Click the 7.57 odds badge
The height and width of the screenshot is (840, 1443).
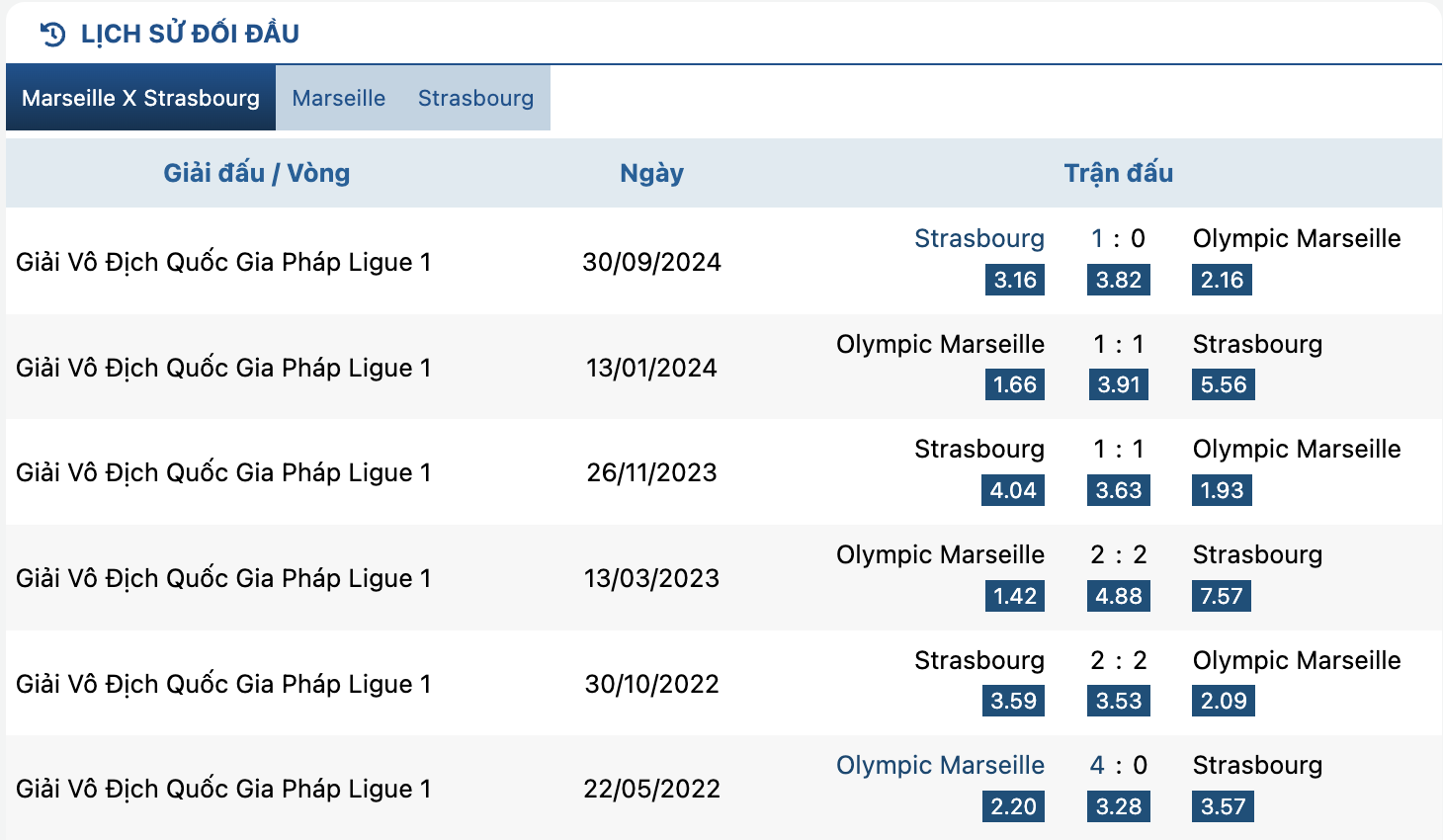pos(1222,596)
